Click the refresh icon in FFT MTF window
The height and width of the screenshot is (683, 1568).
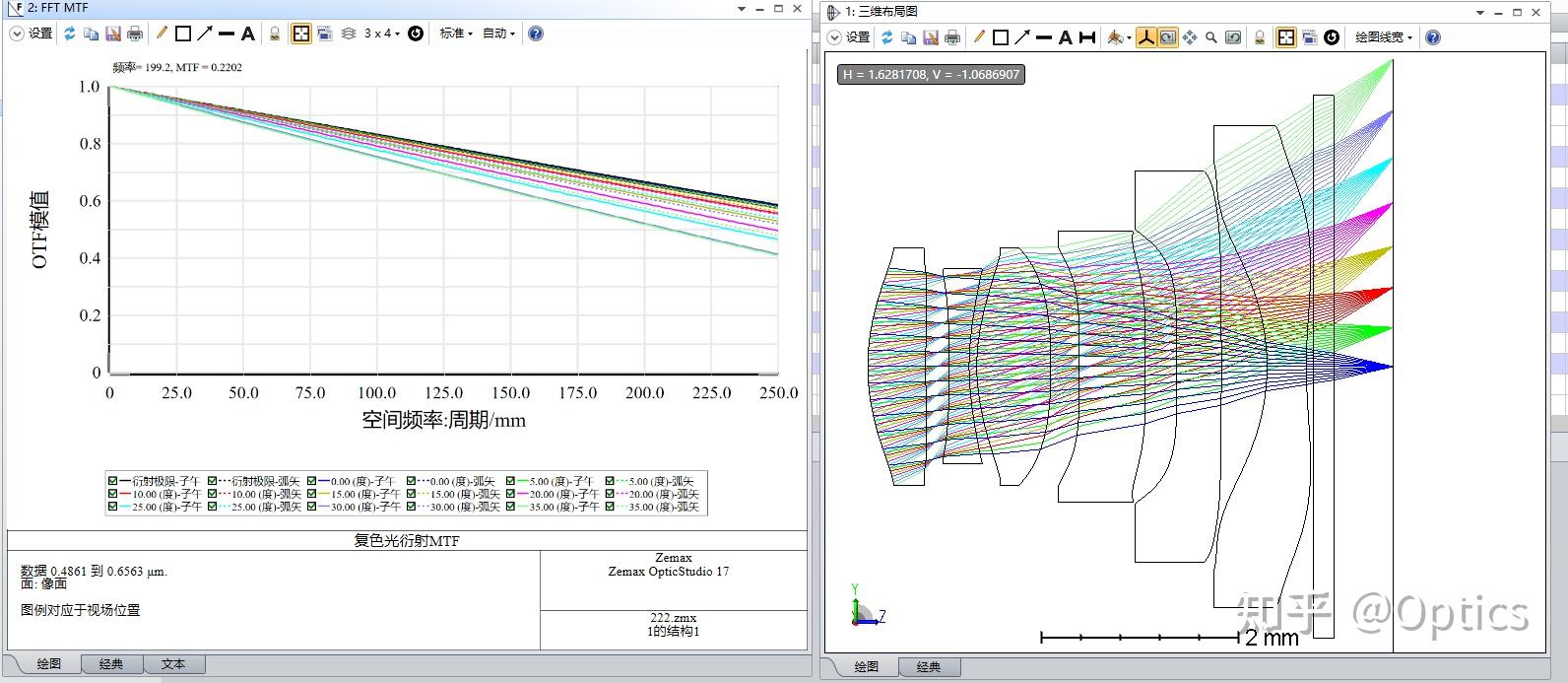[70, 34]
